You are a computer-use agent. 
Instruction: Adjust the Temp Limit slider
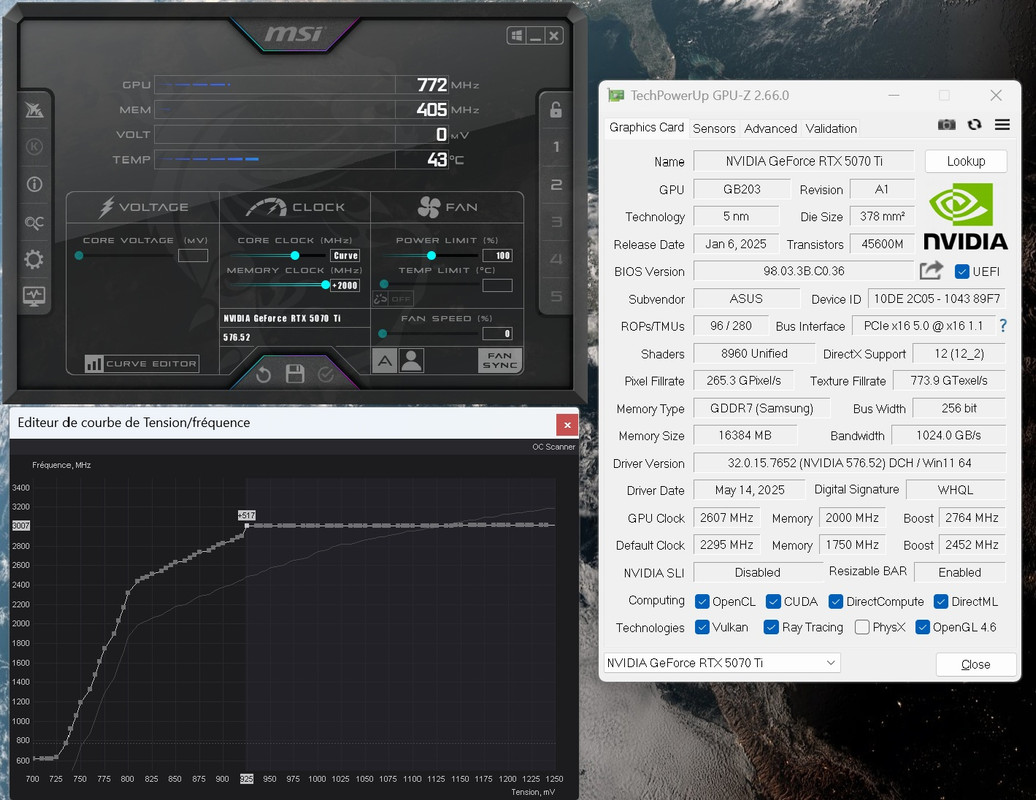(x=429, y=284)
